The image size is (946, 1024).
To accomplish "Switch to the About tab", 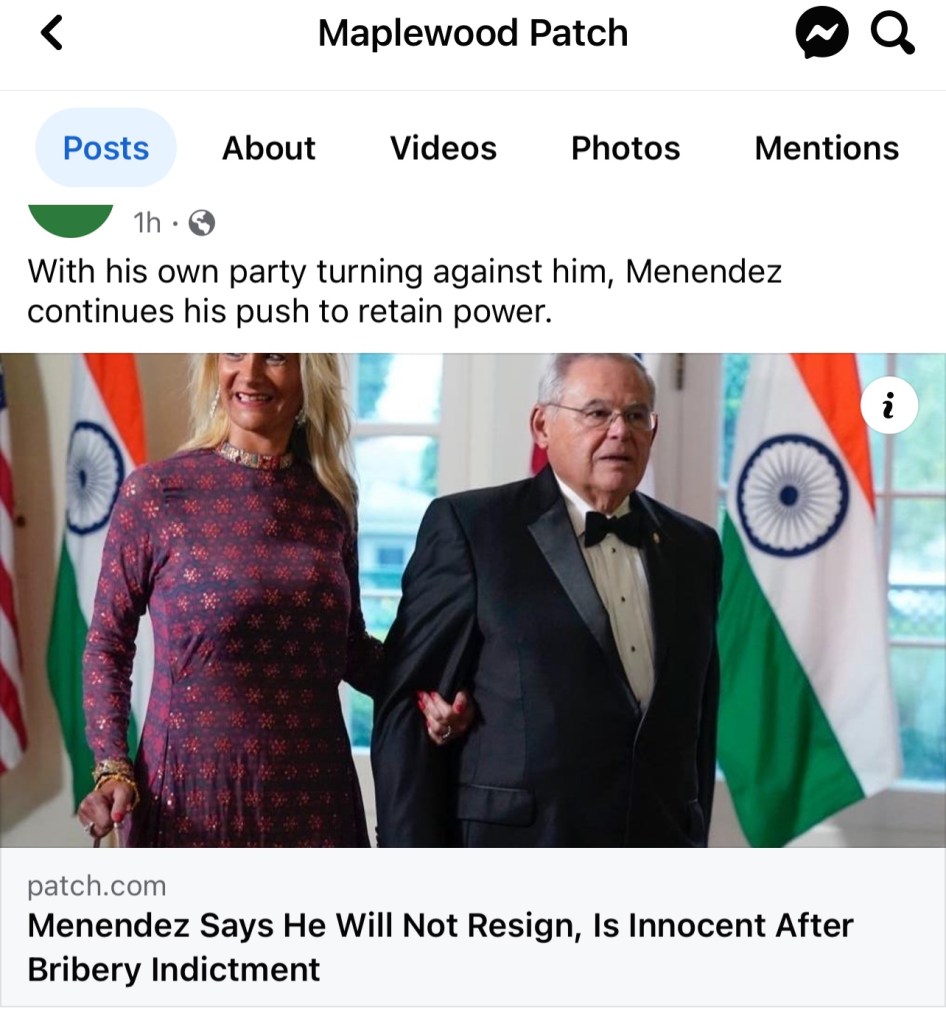I will (268, 148).
